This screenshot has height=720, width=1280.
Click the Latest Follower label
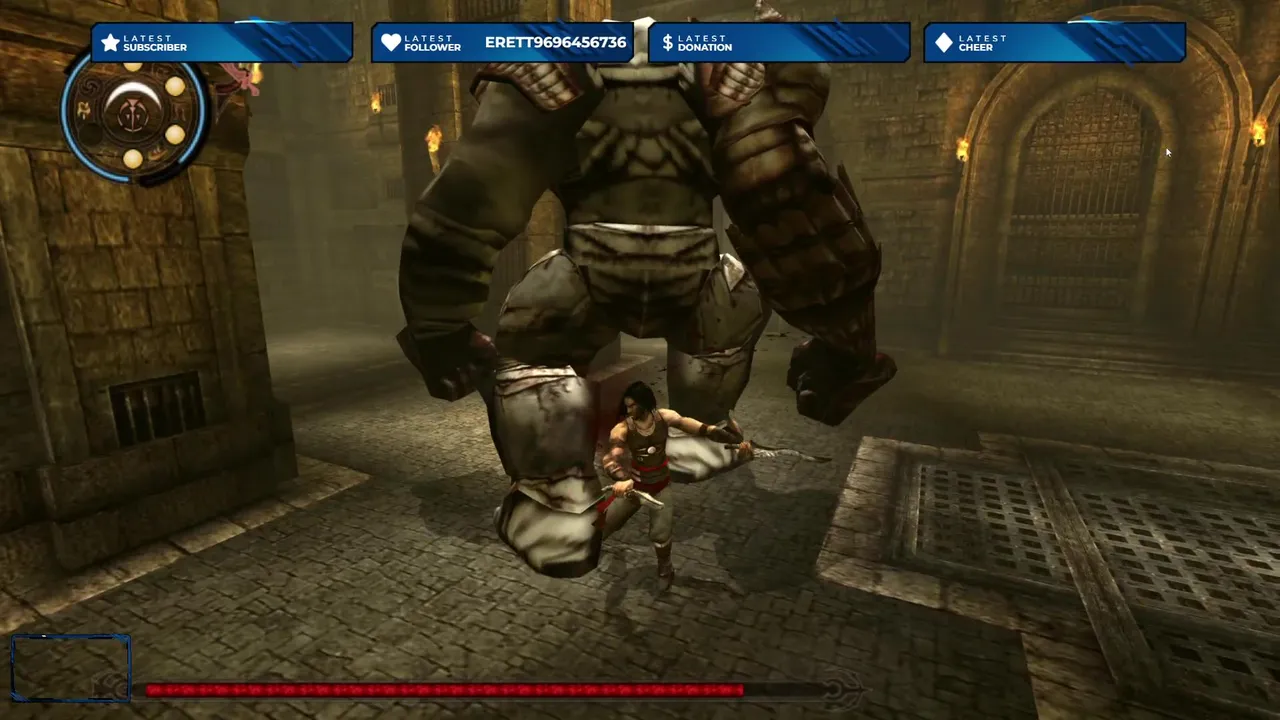pos(432,43)
